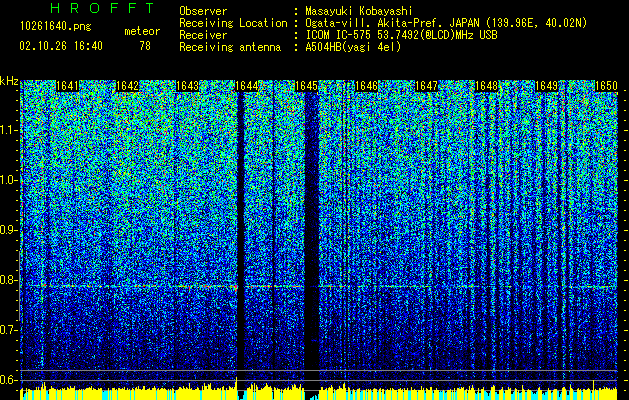Select the name Masayuki Kobayashi
Image resolution: width=629 pixels, height=400 pixels.
pos(359,11)
